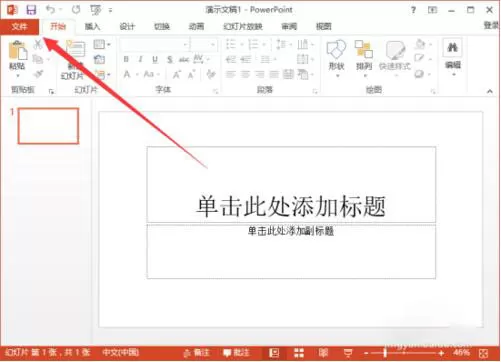The height and width of the screenshot is (362, 501).
Task: Toggle align text left
Action: pos(231,74)
